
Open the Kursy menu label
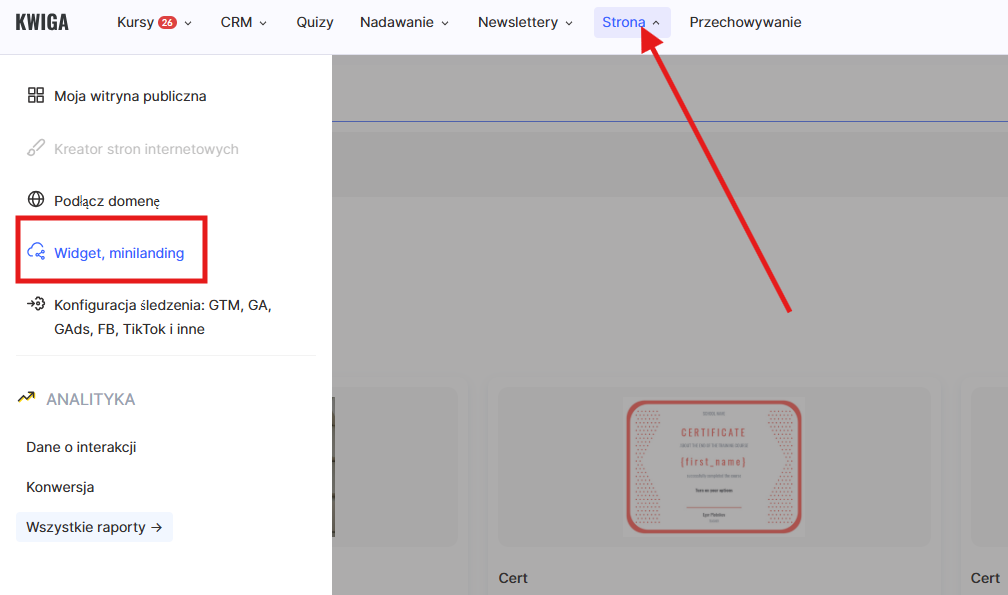(x=135, y=22)
